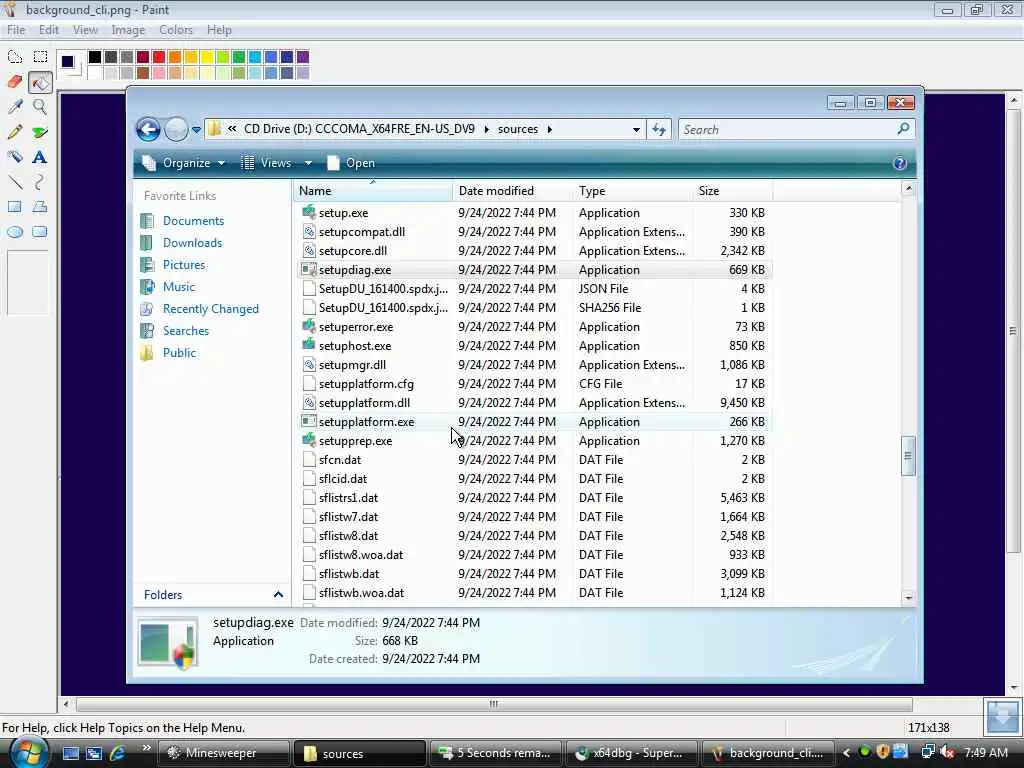The image size is (1024, 768).
Task: Pick the yellow color swatch
Action: point(206,57)
